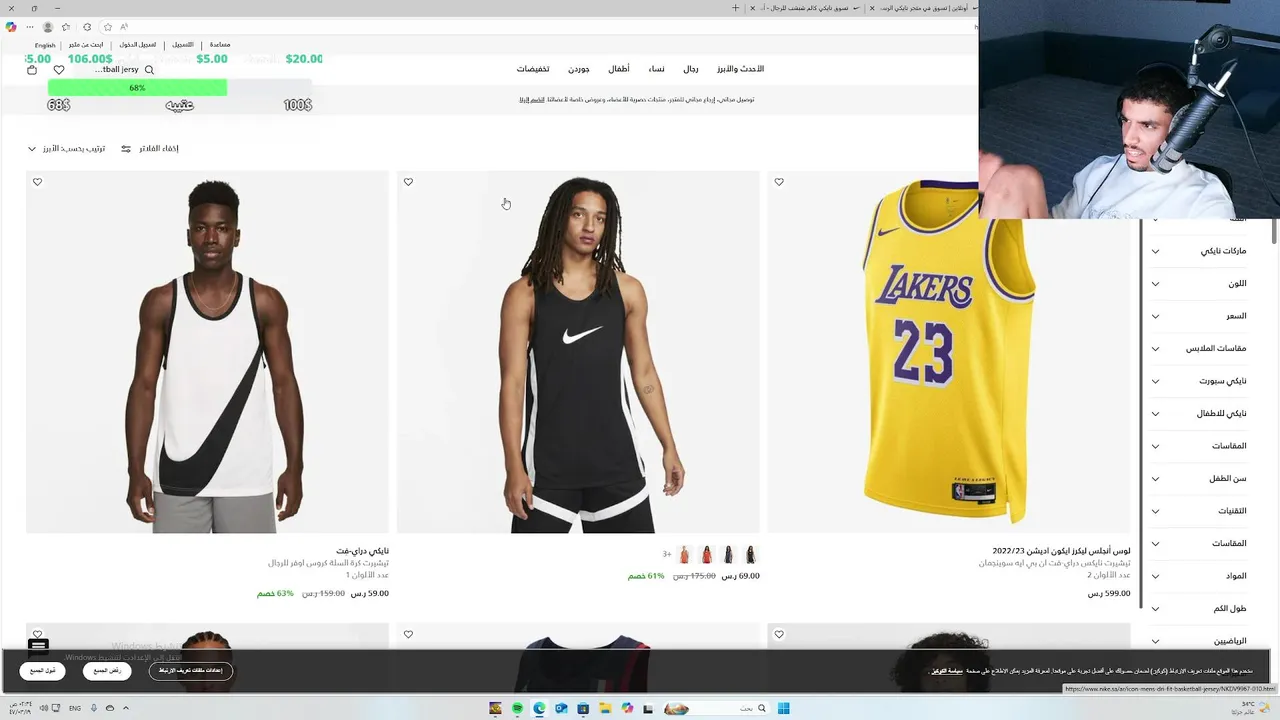Viewport: 1280px width, 720px height.
Task: Open Outlook from the taskbar
Action: (561, 708)
